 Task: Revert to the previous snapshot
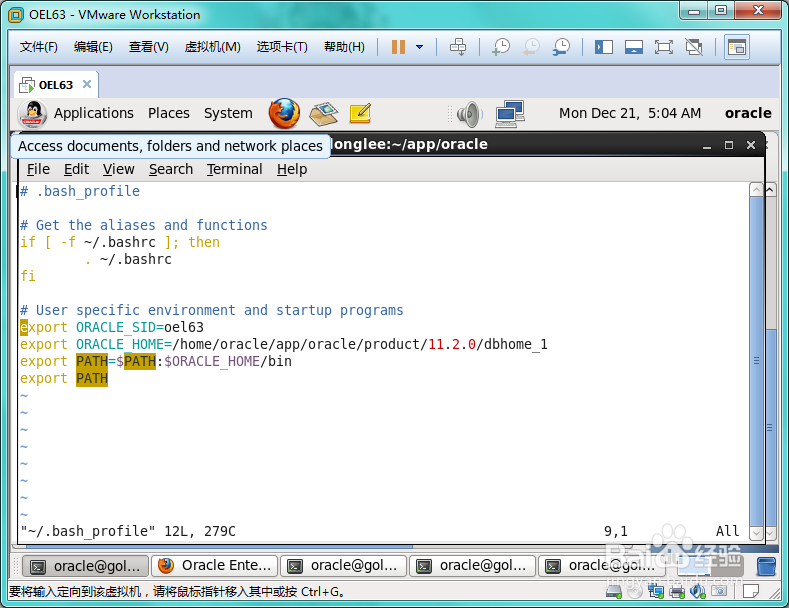coord(531,47)
